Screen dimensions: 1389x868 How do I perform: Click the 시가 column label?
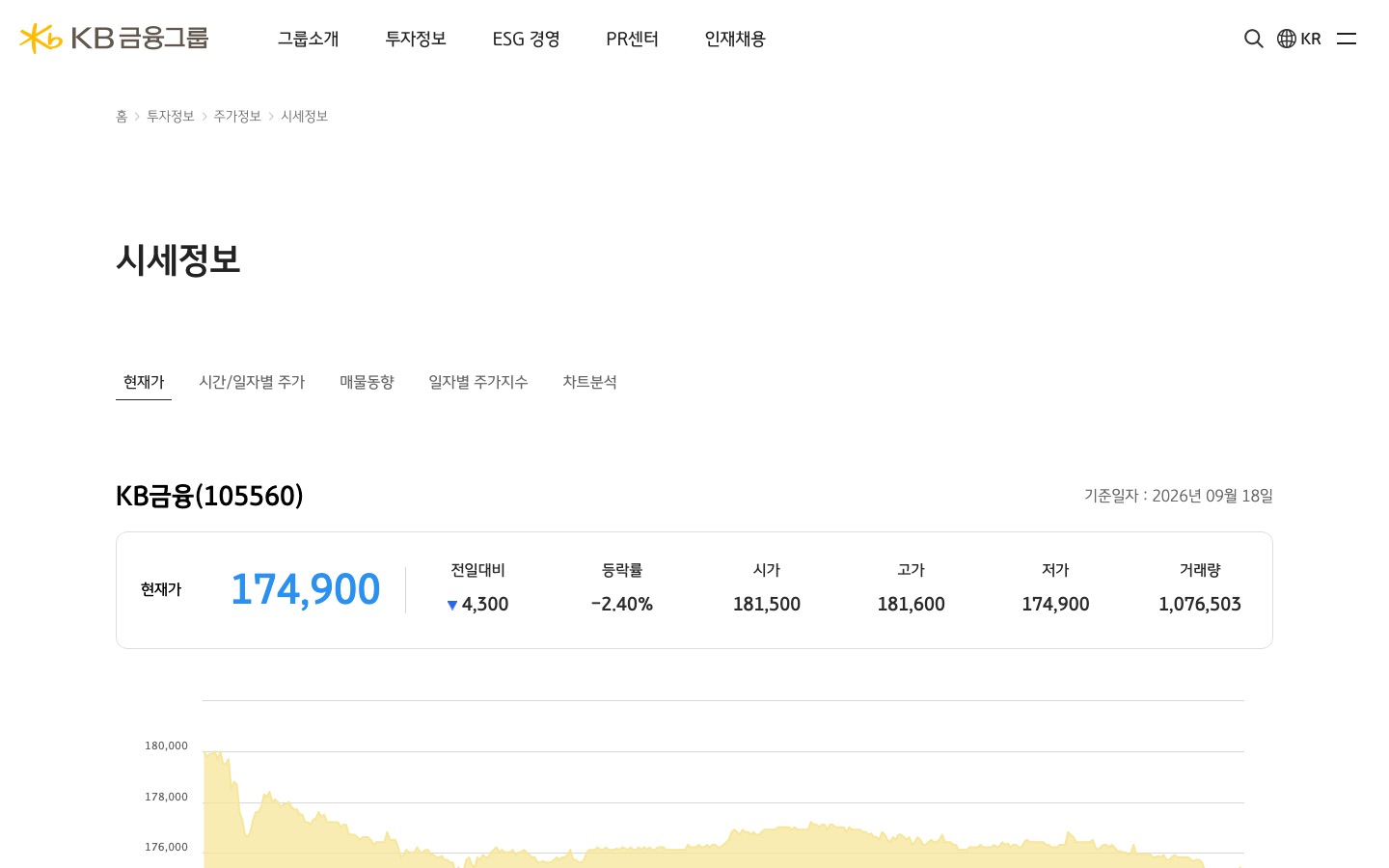click(x=767, y=570)
